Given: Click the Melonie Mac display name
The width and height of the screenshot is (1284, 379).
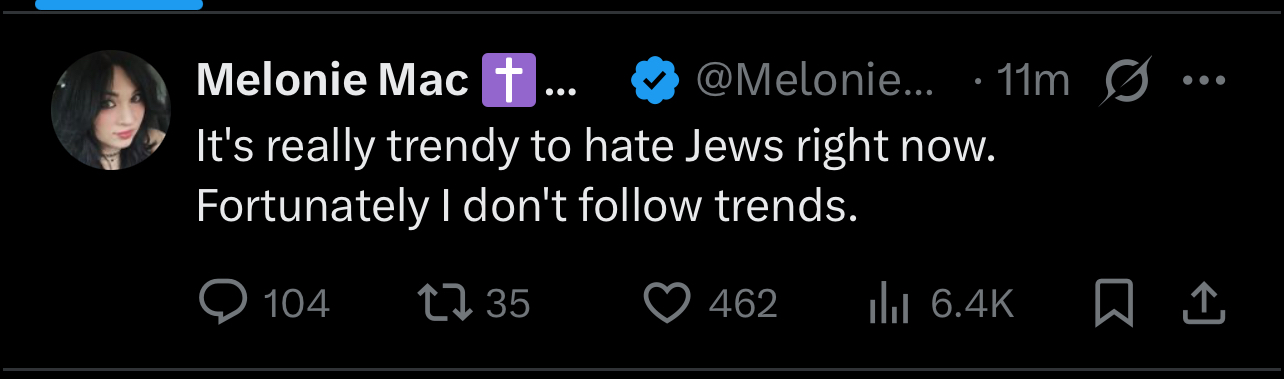Looking at the screenshot, I should [x=333, y=81].
